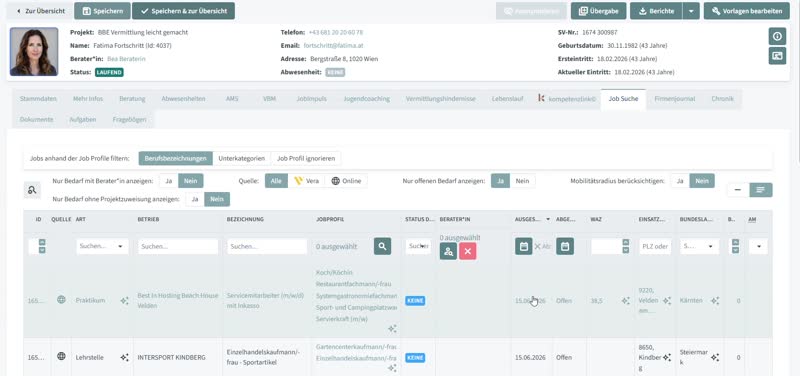Open the Firmenjournal tab

pyautogui.click(x=674, y=98)
